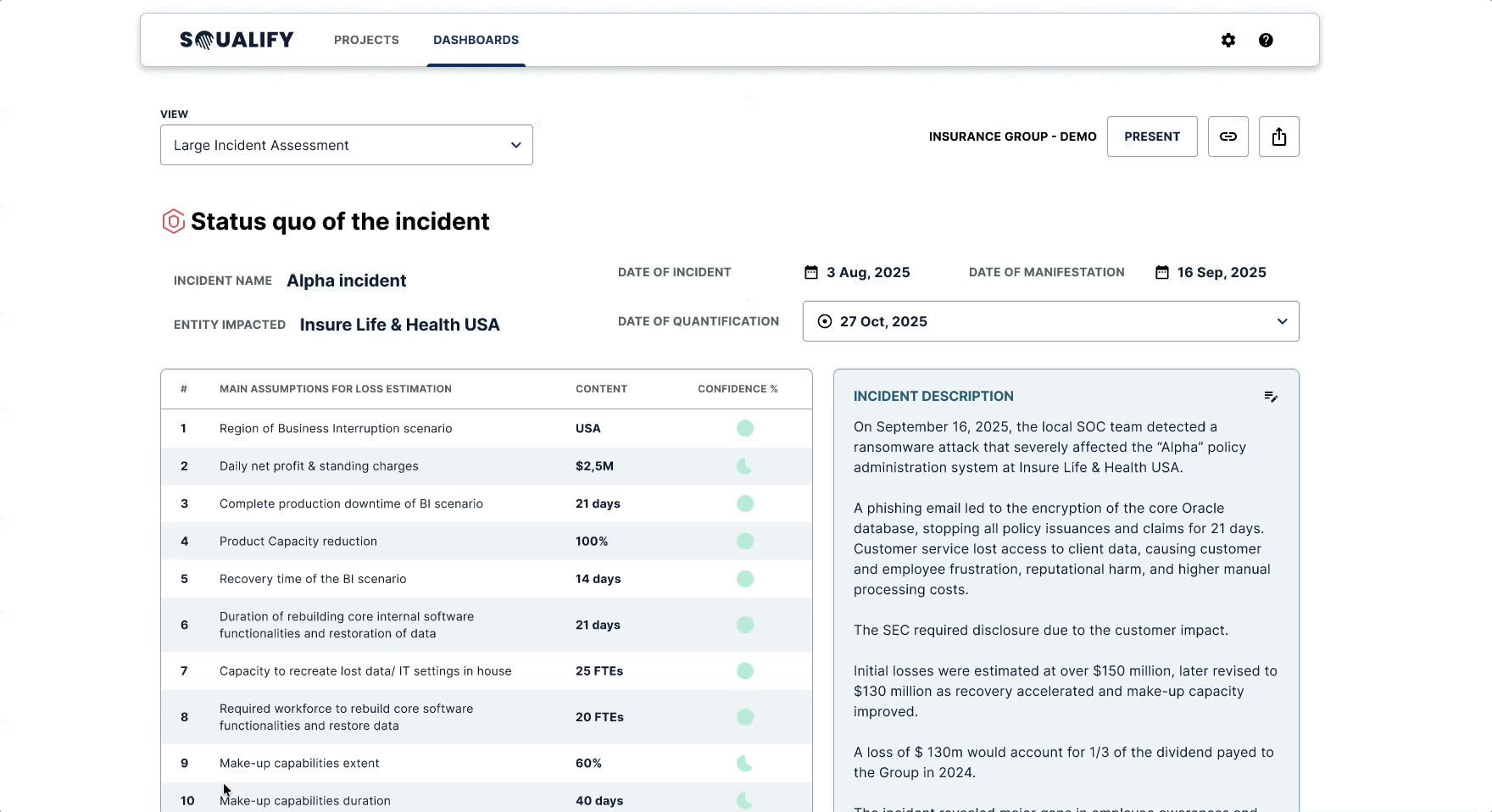The height and width of the screenshot is (812, 1492).
Task: Go to the Projects tab
Action: (x=366, y=40)
